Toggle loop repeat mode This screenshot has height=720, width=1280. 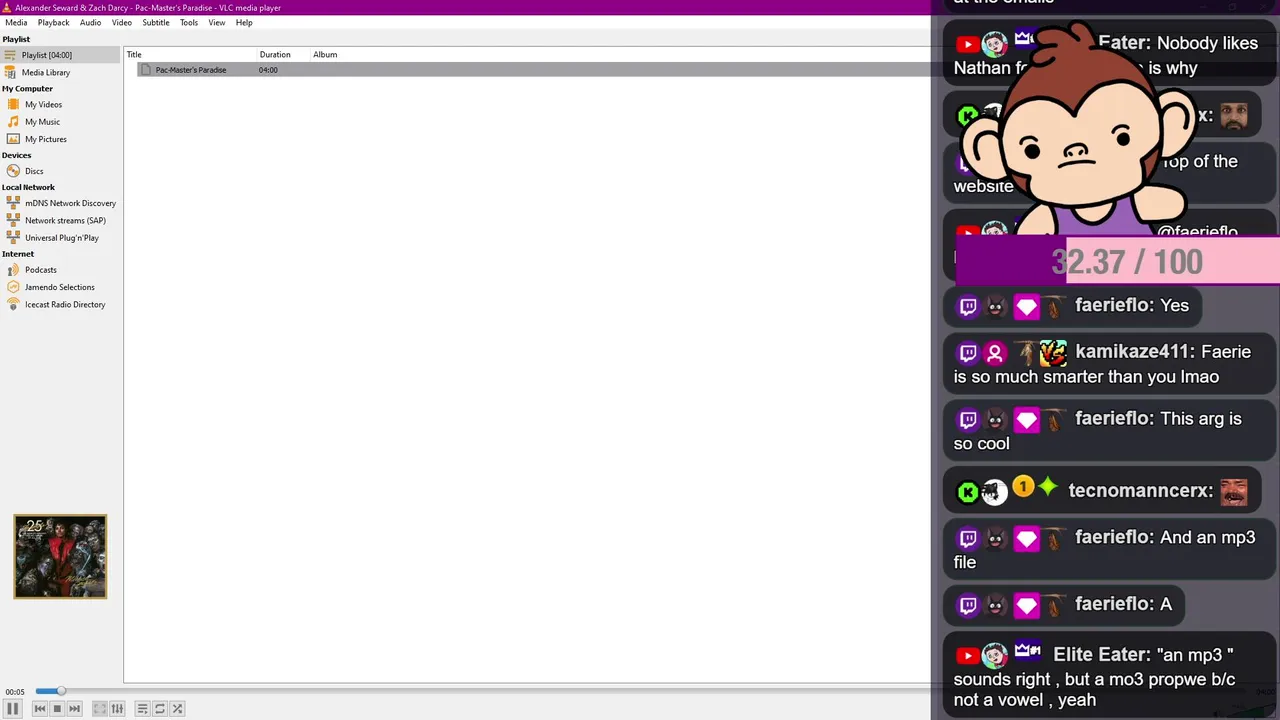coord(160,708)
